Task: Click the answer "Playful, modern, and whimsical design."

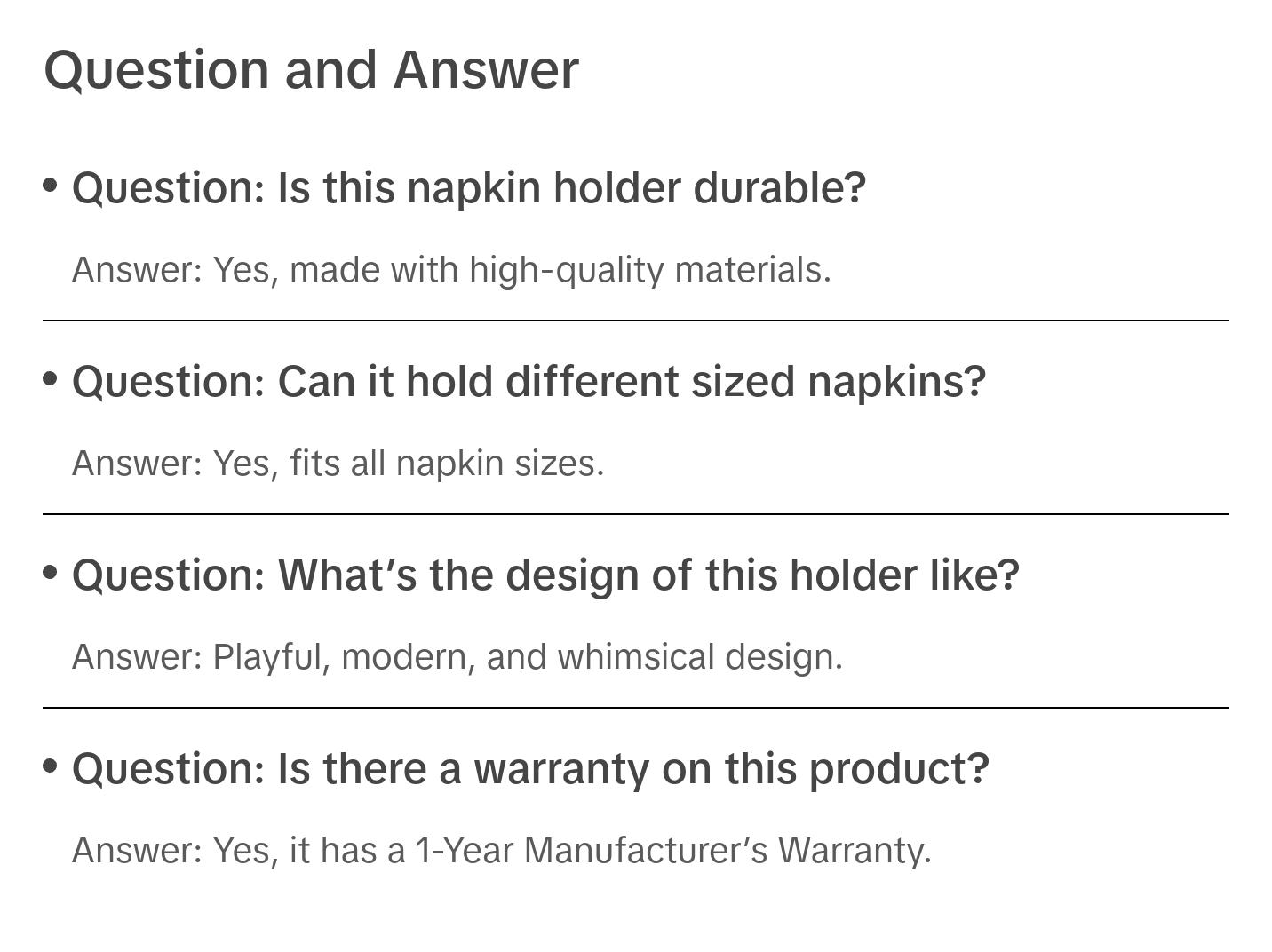Action: pos(457,657)
